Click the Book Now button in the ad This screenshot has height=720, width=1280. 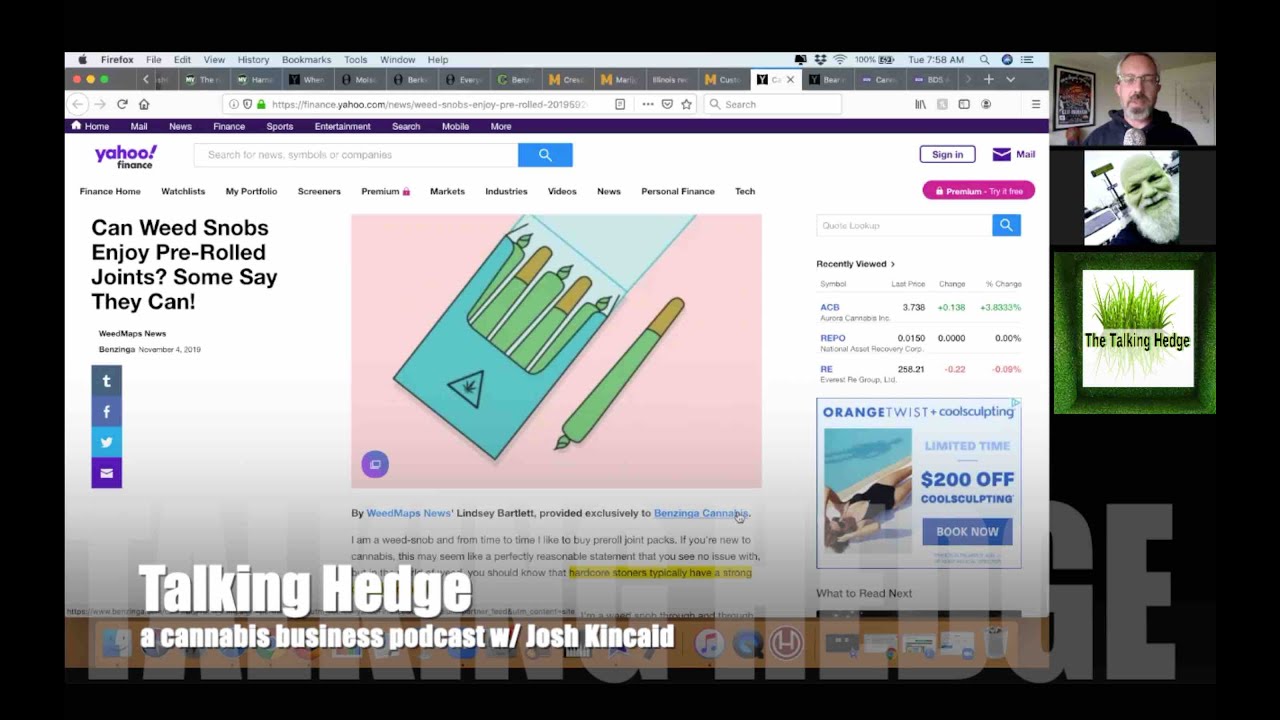(967, 532)
